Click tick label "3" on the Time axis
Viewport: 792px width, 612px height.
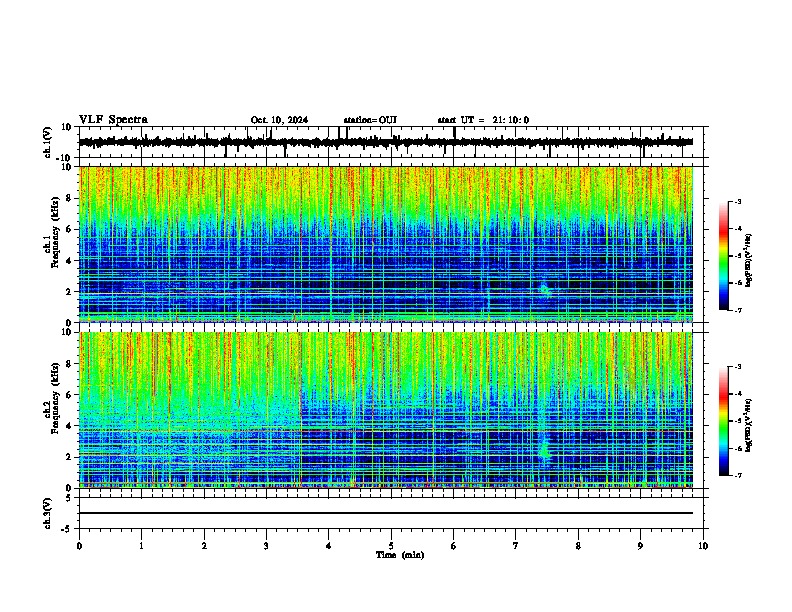click(266, 546)
